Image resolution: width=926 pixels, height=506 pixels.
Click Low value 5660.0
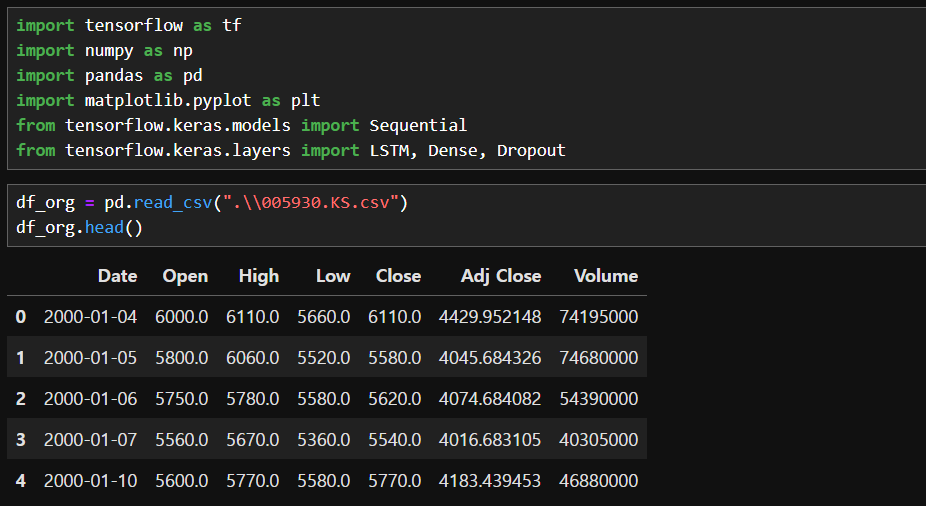pyautogui.click(x=324, y=316)
